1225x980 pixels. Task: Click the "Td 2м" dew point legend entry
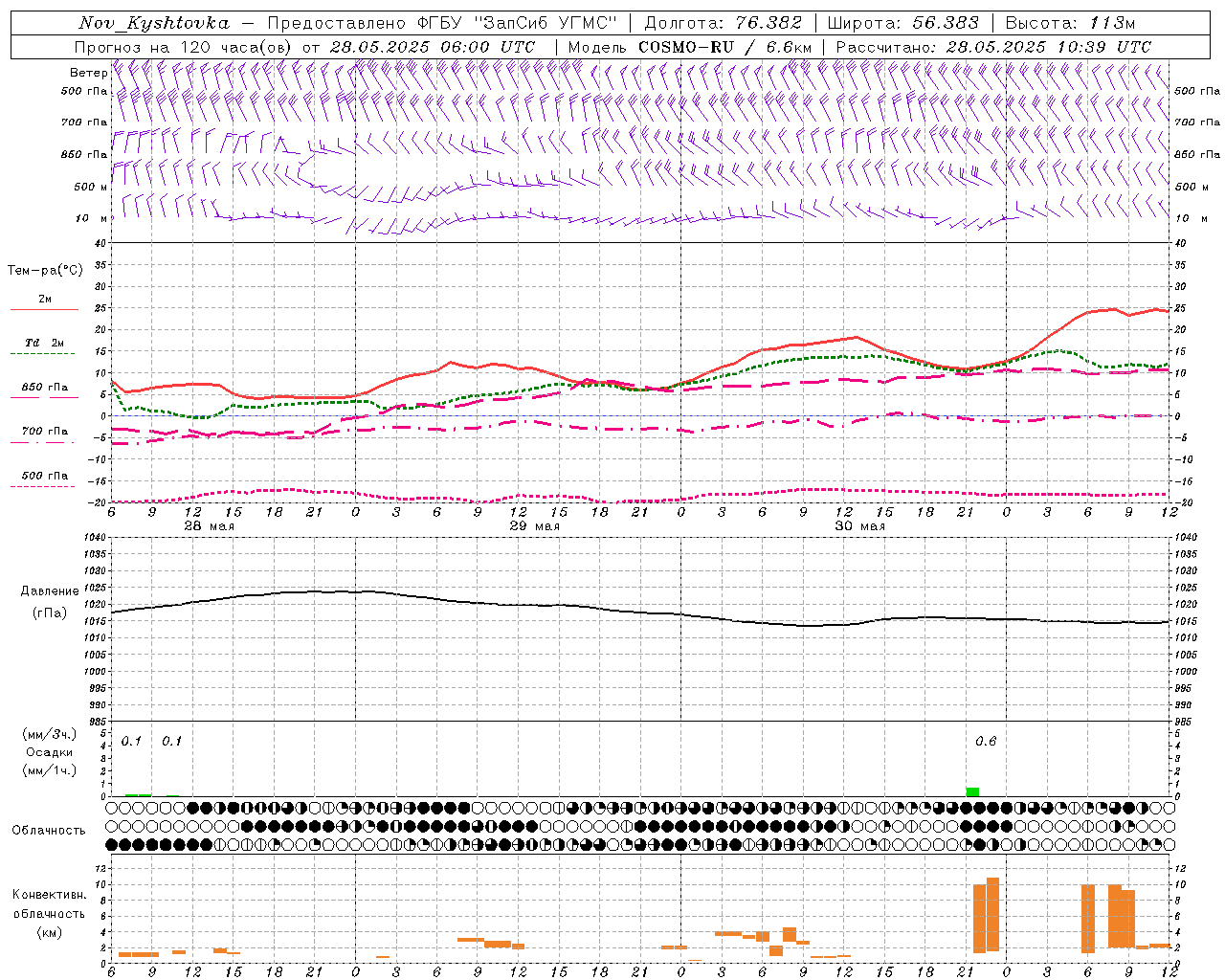coord(45,343)
